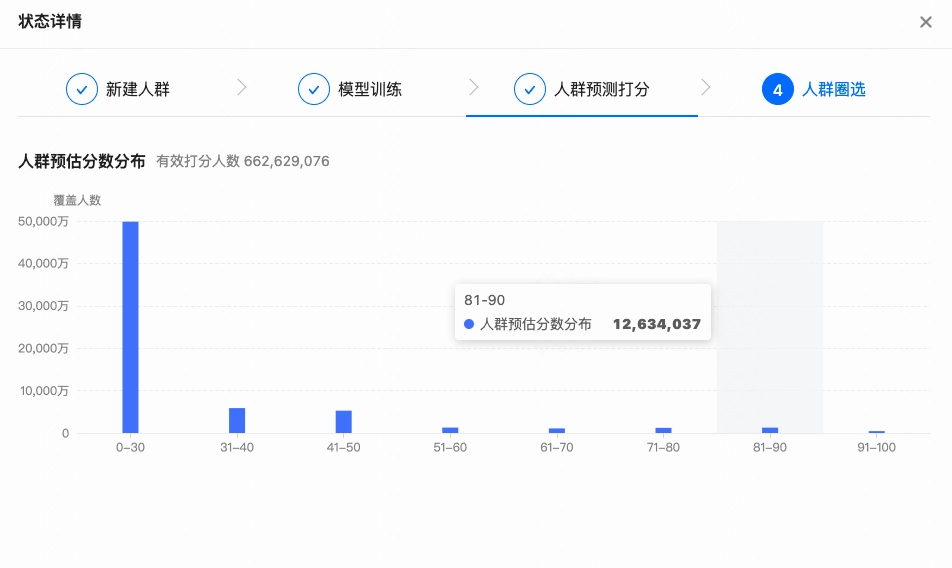Close the 状态详情 dialog
Viewport: 952px width, 568px height.
(925, 22)
